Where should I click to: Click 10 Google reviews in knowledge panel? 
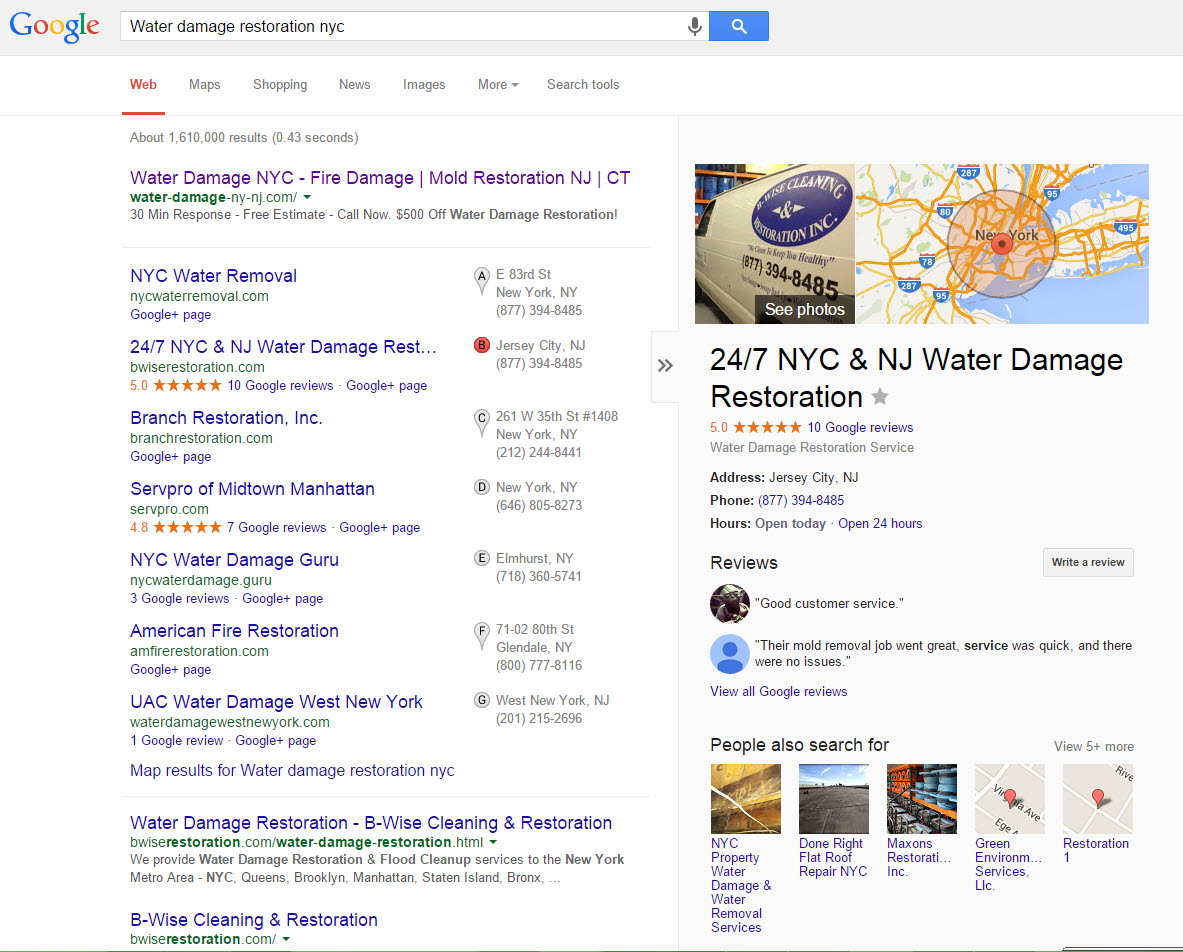click(860, 427)
